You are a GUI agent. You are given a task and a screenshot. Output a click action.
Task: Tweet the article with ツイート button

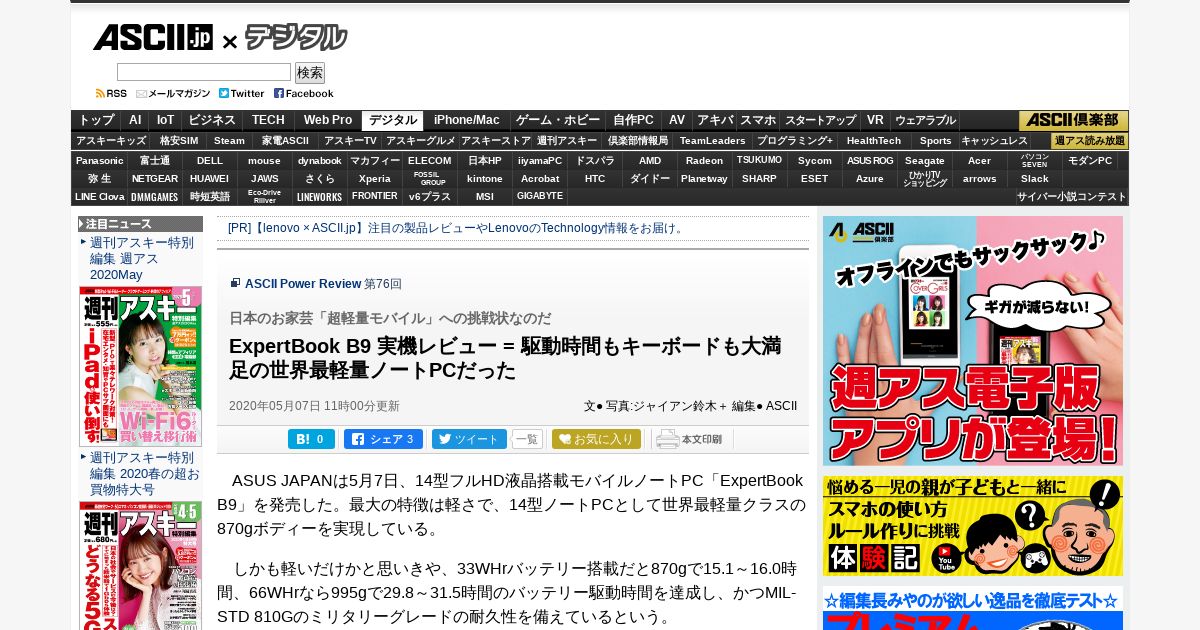point(469,439)
